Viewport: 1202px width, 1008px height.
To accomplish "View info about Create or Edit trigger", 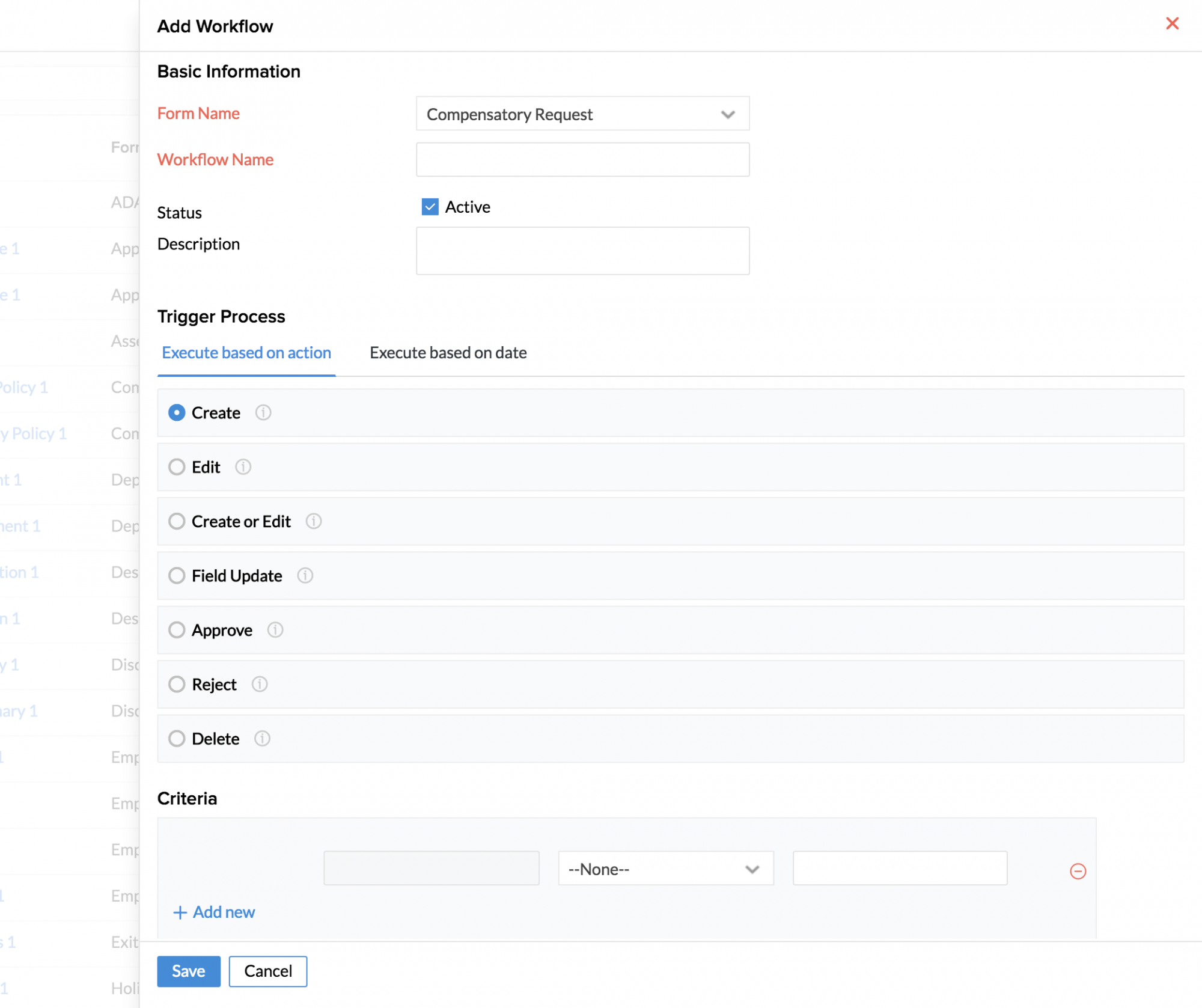I will coord(314,521).
